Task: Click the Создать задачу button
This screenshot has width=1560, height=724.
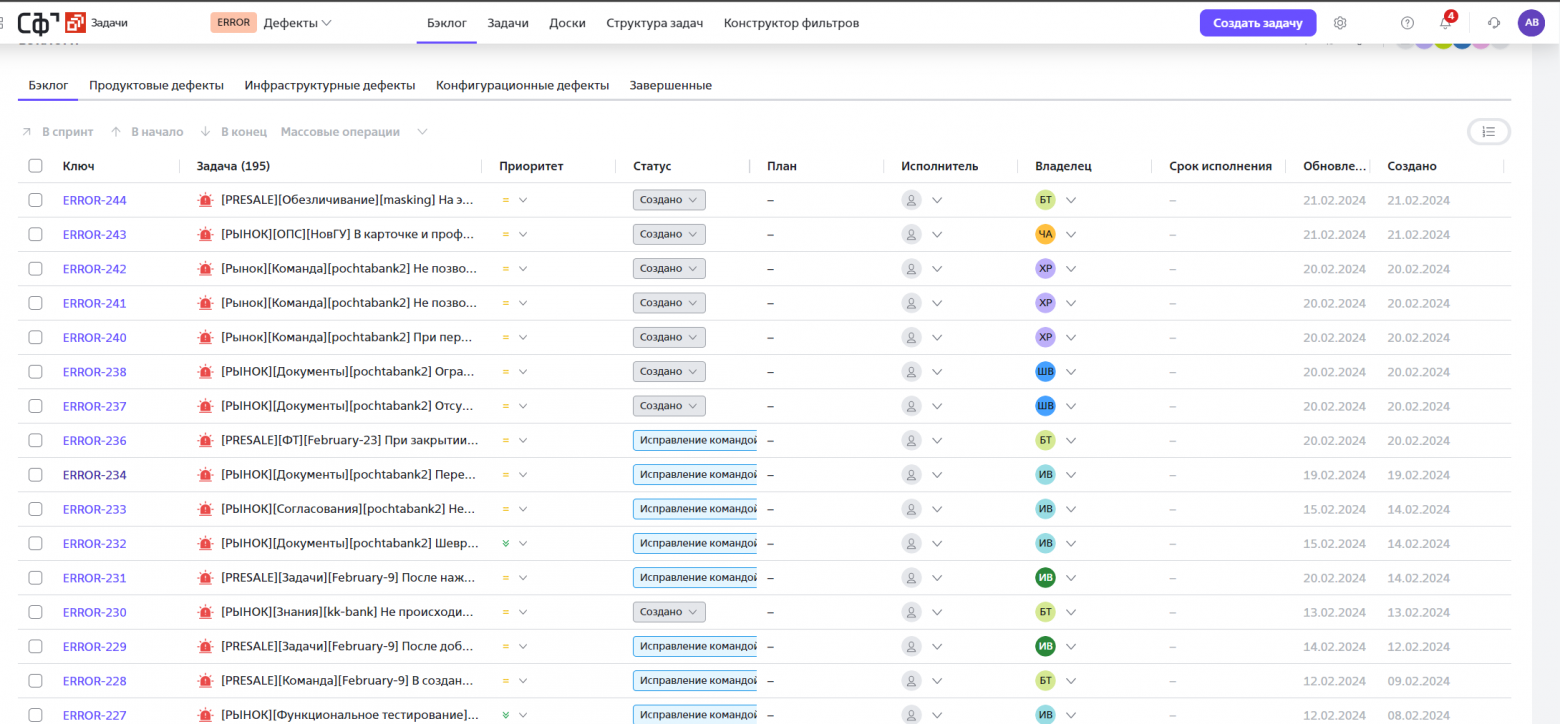Action: pyautogui.click(x=1257, y=23)
